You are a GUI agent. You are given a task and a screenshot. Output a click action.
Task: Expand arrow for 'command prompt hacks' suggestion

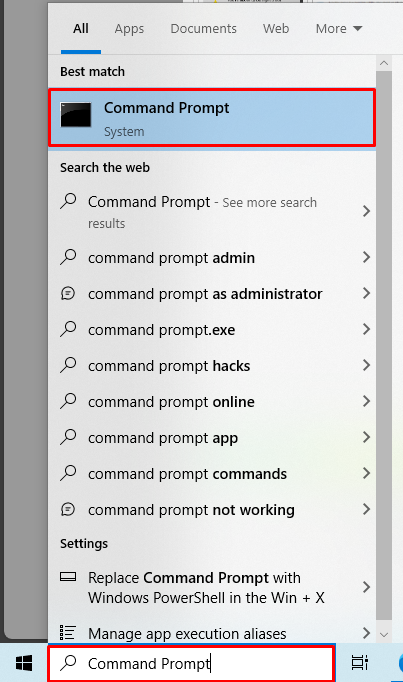[x=366, y=365]
